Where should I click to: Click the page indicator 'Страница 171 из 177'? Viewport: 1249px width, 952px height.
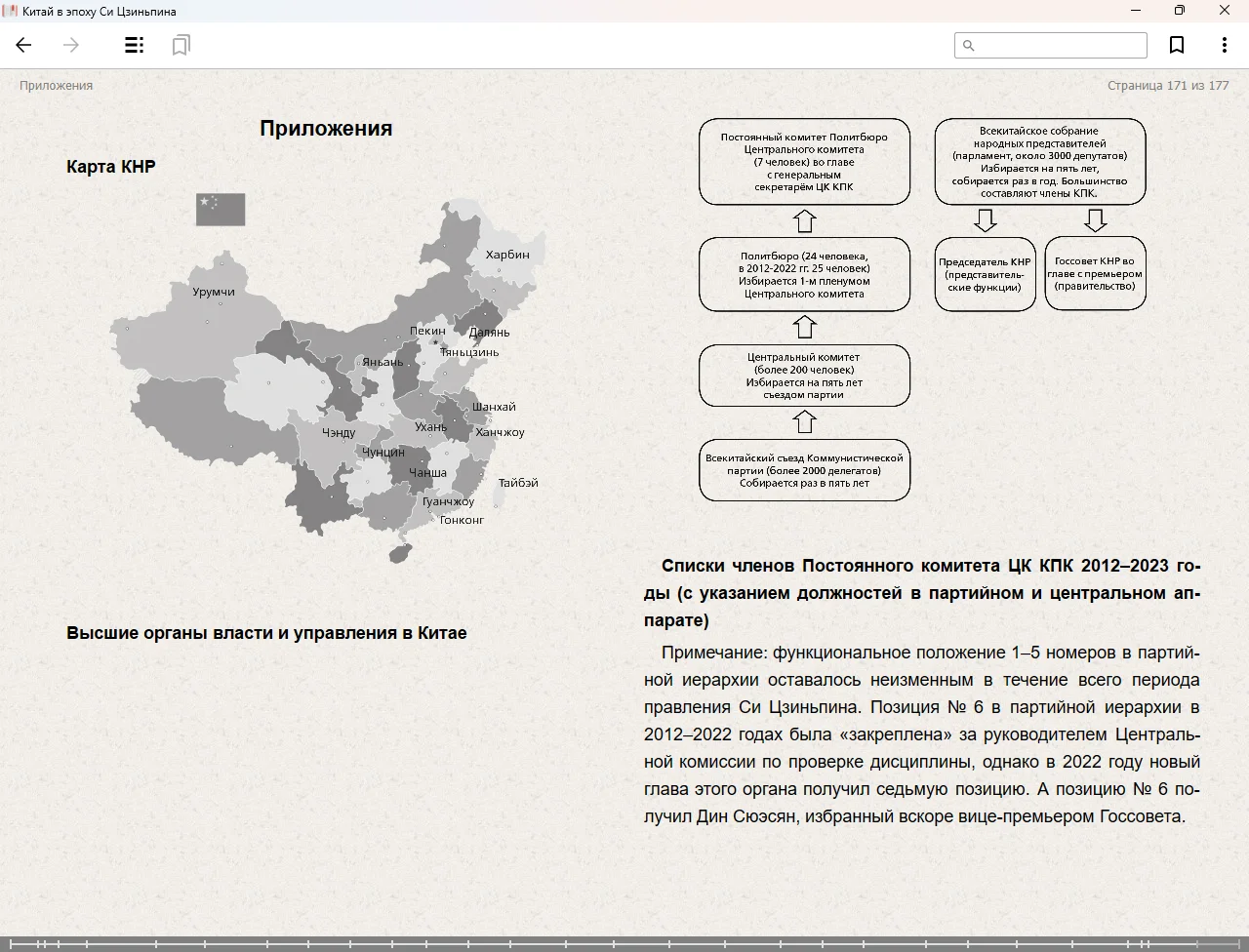(x=1167, y=86)
